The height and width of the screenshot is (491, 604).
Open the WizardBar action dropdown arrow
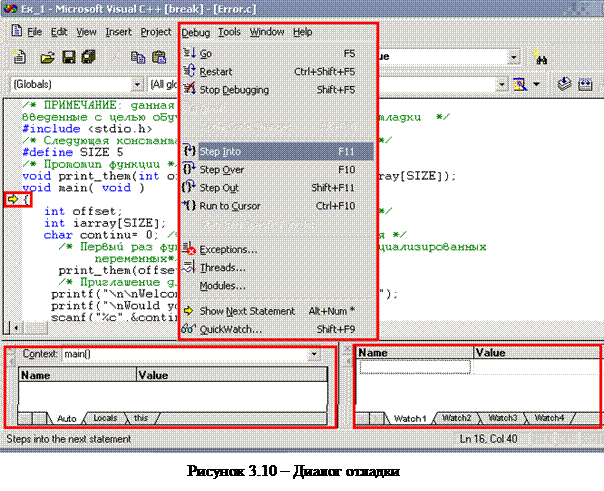(536, 84)
